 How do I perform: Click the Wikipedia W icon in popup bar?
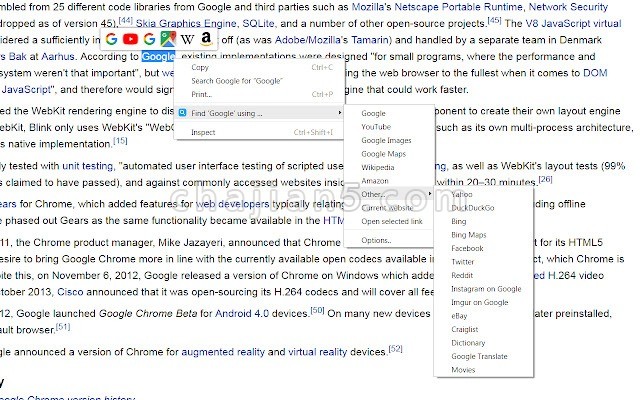pos(187,39)
